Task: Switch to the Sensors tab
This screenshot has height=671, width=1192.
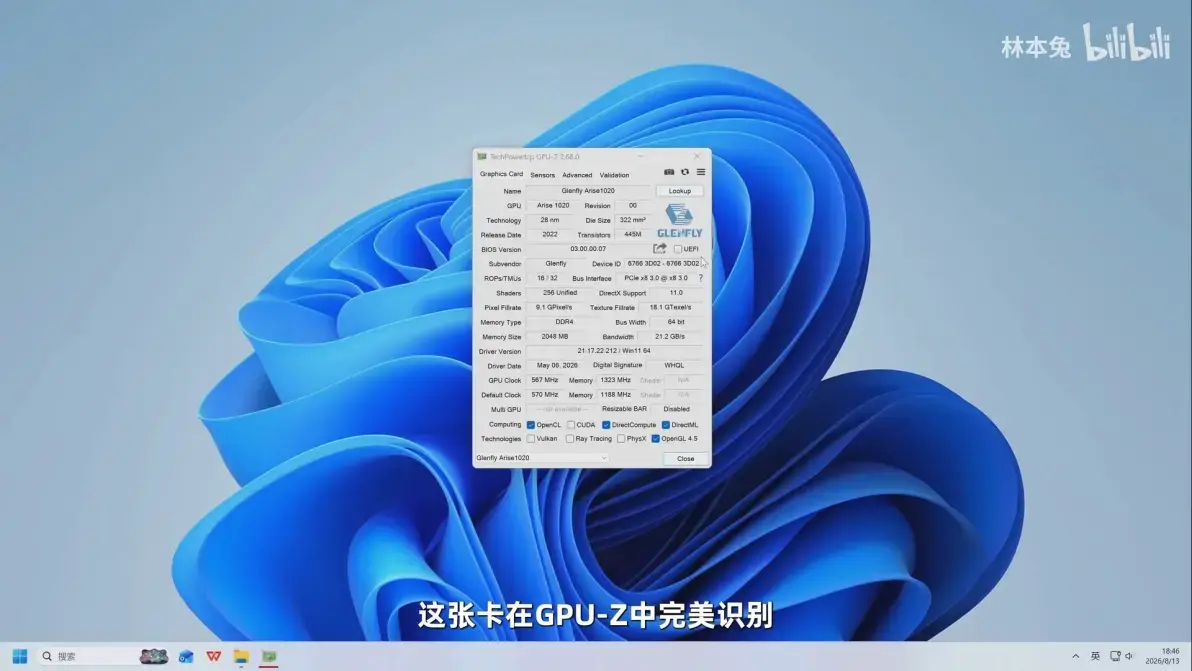Action: [x=542, y=175]
